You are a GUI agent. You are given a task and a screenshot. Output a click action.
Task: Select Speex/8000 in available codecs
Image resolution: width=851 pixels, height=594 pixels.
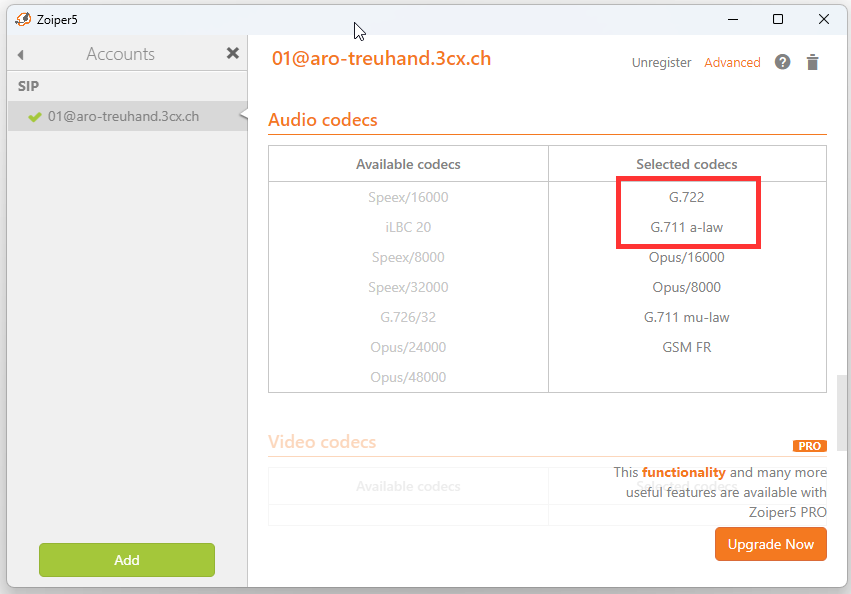click(408, 257)
